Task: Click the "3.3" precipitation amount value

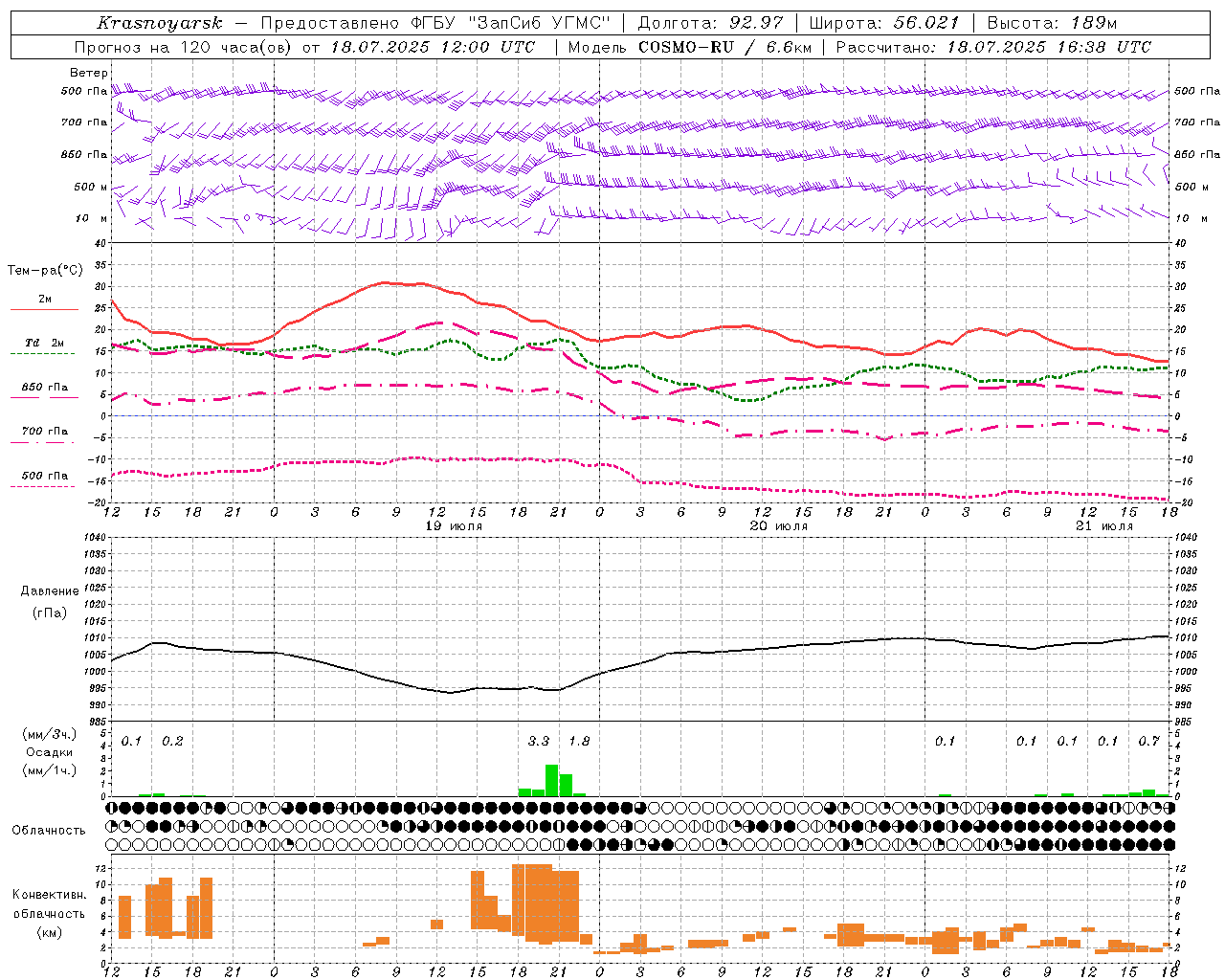Action: [539, 742]
